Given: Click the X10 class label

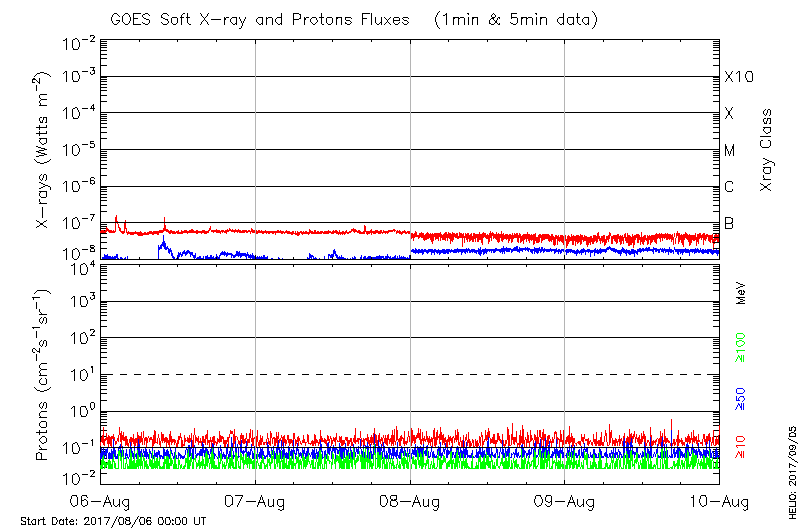Looking at the screenshot, I should pos(736,77).
